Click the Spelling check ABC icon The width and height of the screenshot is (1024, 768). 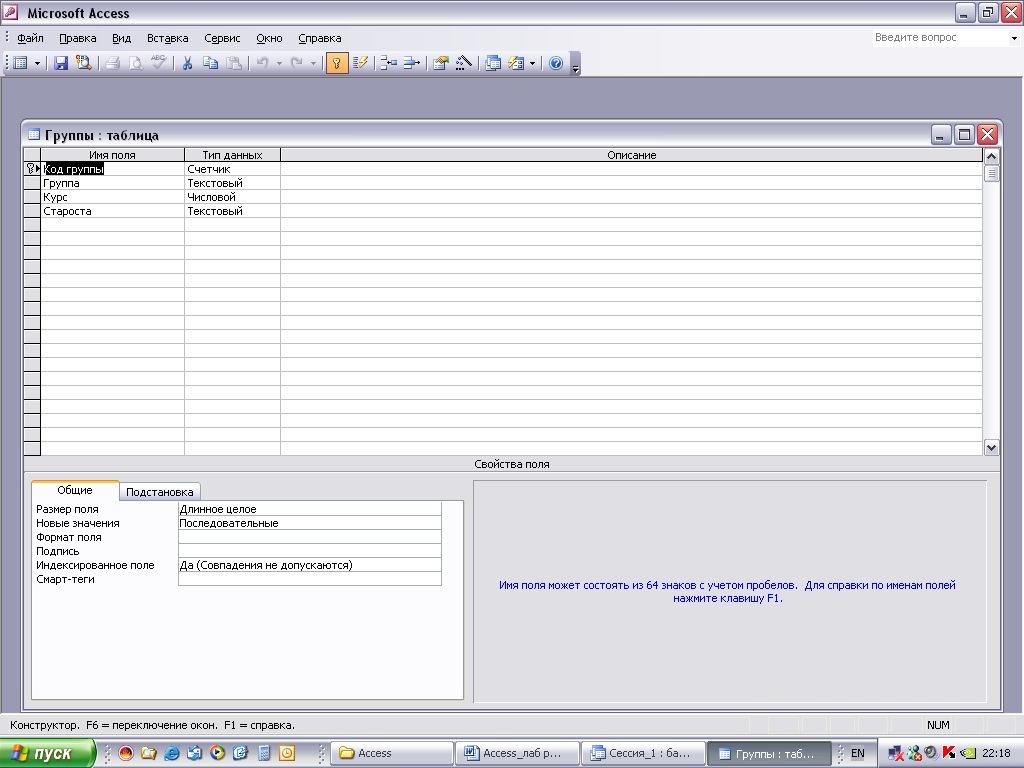click(159, 63)
